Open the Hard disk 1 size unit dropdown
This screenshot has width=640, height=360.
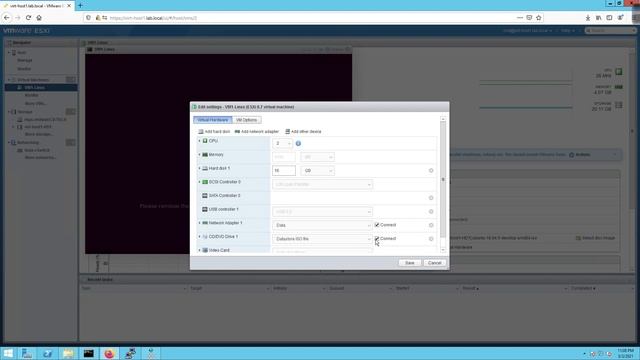click(318, 171)
